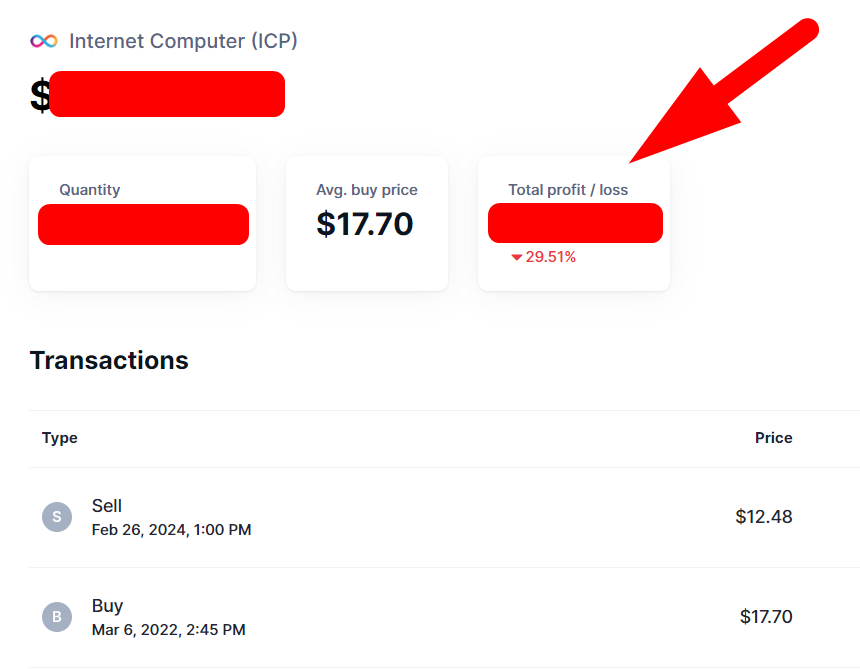Click the Quantity card
This screenshot has height=669, width=860.
coord(142,224)
